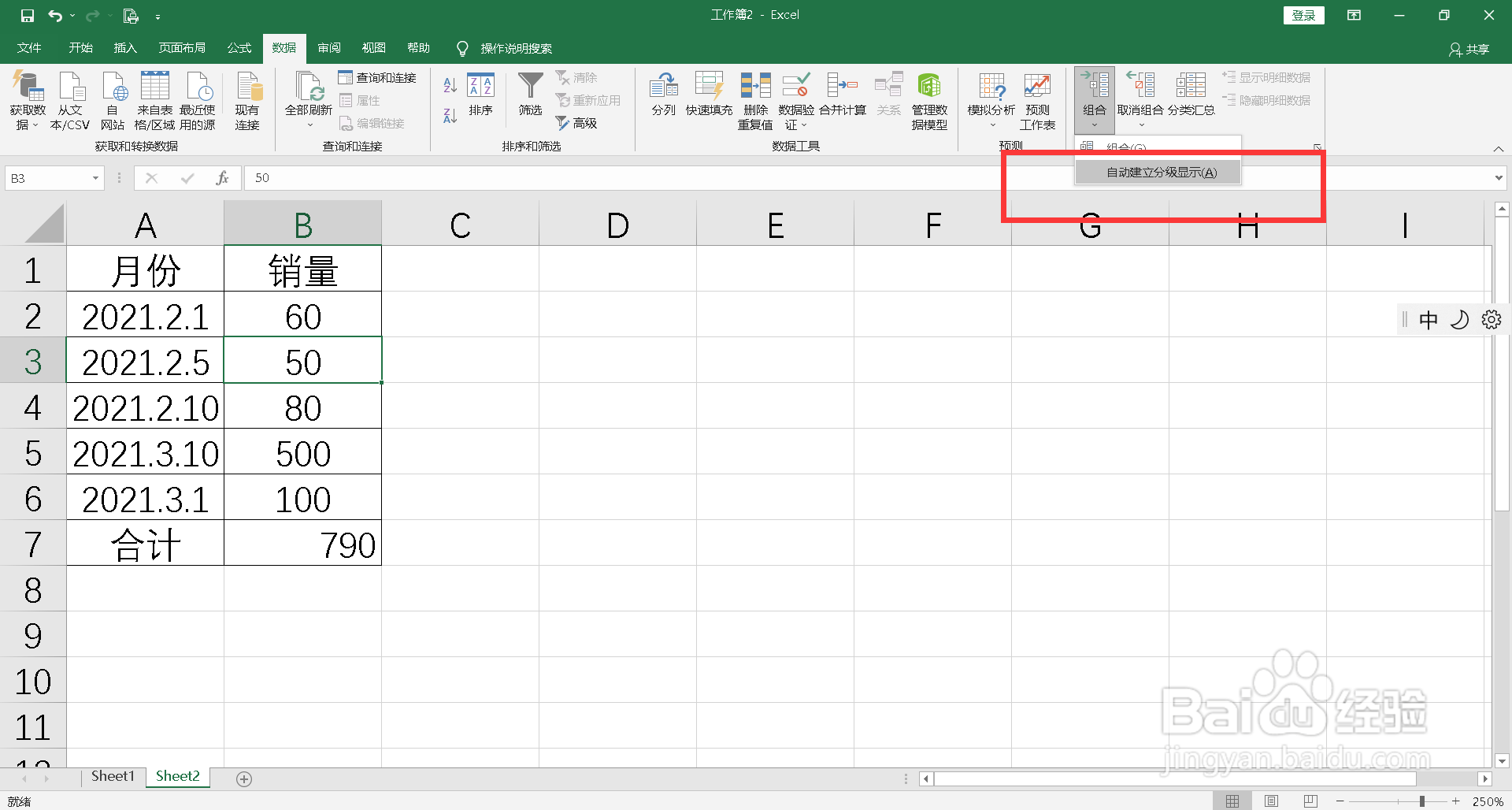Click Text to Columns (分列) icon
This screenshot has height=810, width=1512.
[x=664, y=95]
